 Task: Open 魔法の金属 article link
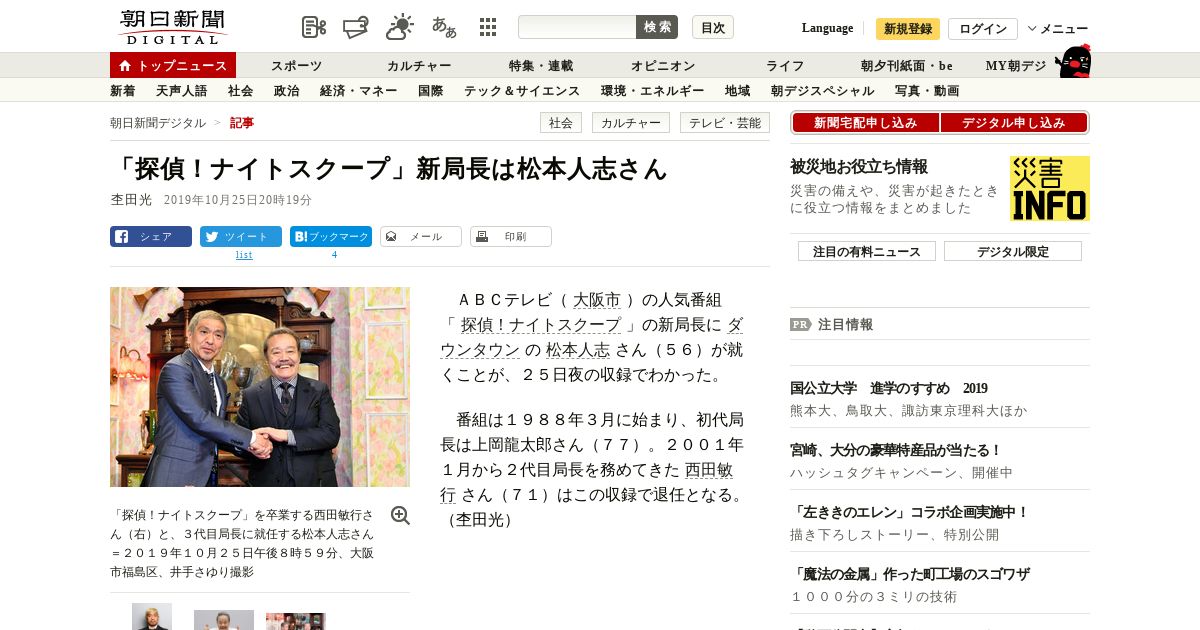[x=910, y=574]
